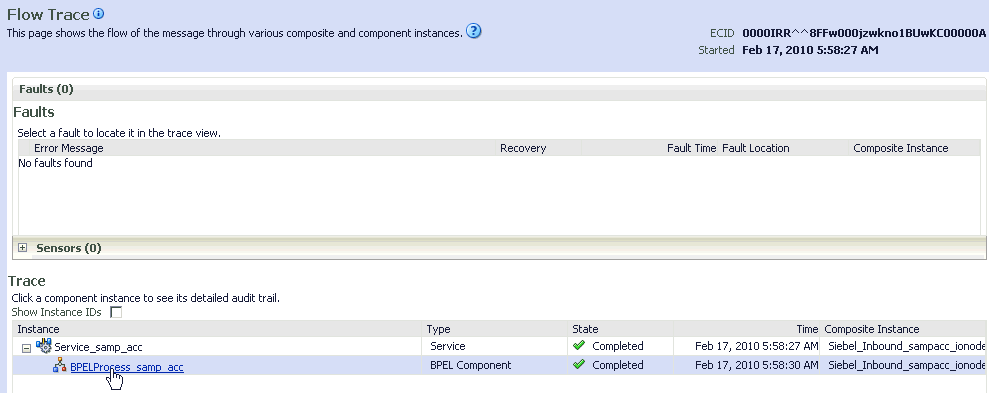Click 'Completed' state in the BPEL Component row
Screen dimensions: 989x393
617,365
